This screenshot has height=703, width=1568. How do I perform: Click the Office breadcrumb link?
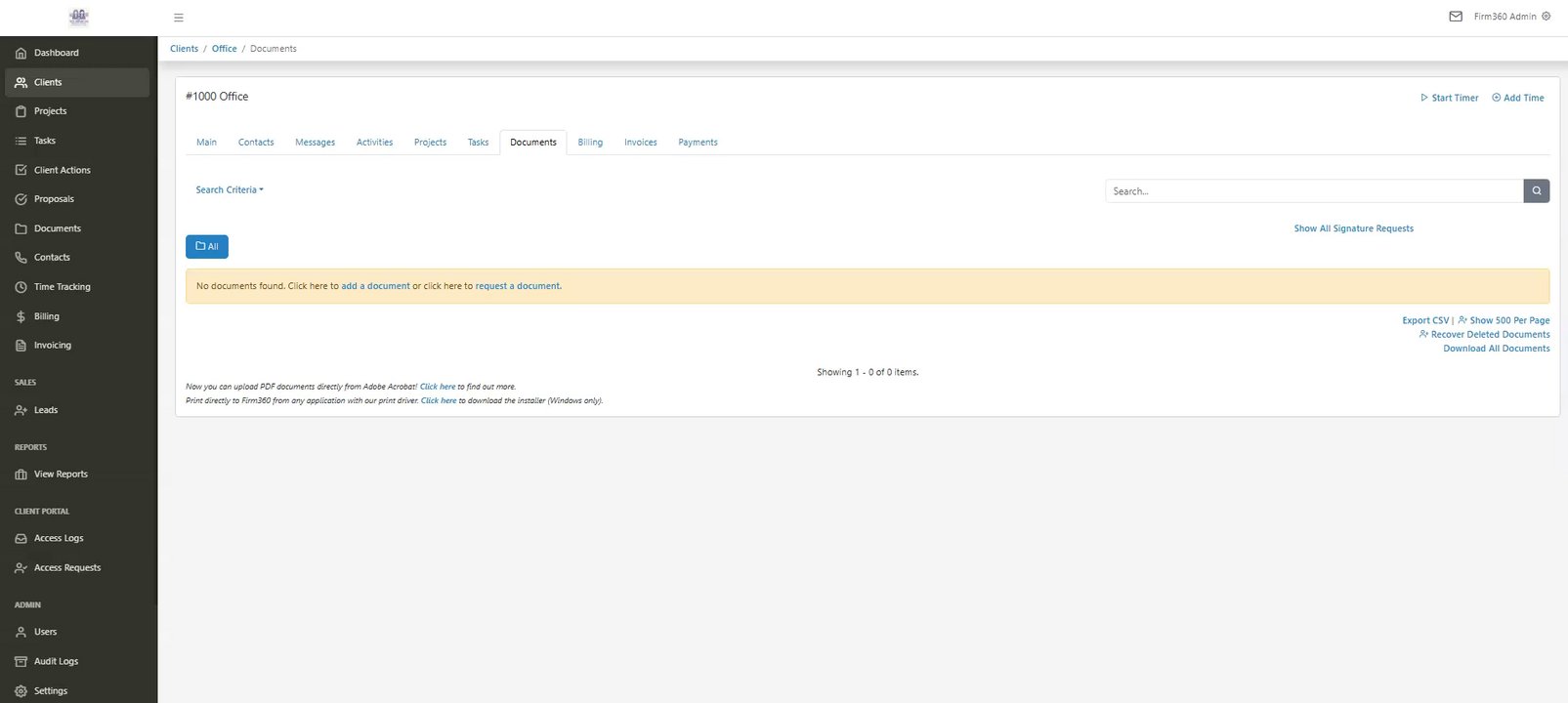click(225, 49)
